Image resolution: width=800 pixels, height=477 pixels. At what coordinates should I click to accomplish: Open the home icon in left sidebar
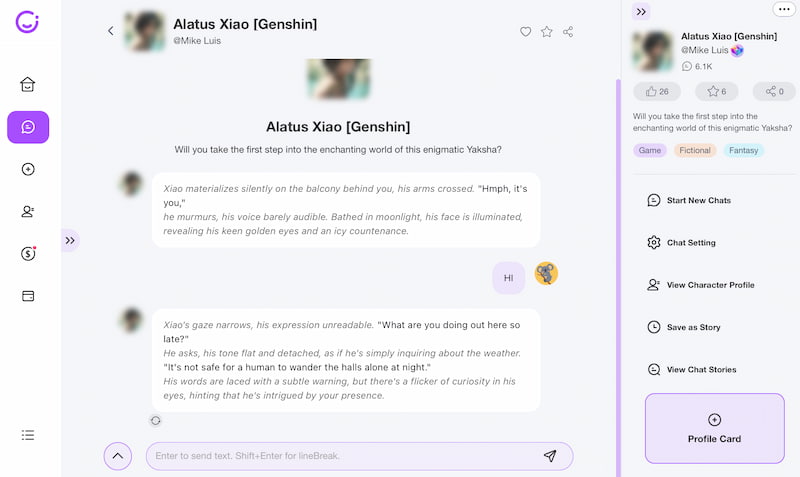(x=28, y=85)
